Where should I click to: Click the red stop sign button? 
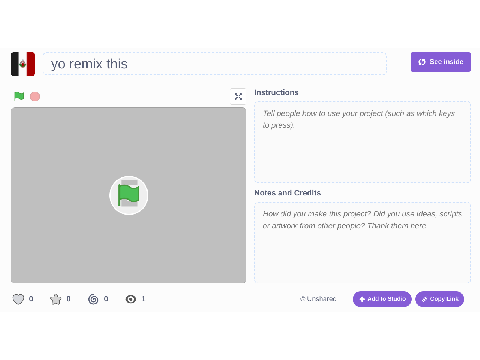coord(35,96)
